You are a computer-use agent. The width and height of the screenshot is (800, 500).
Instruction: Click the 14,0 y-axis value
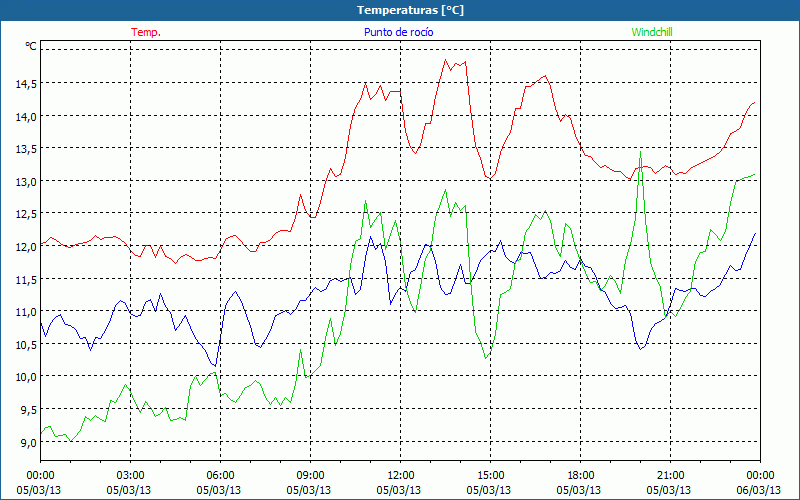tap(26, 117)
